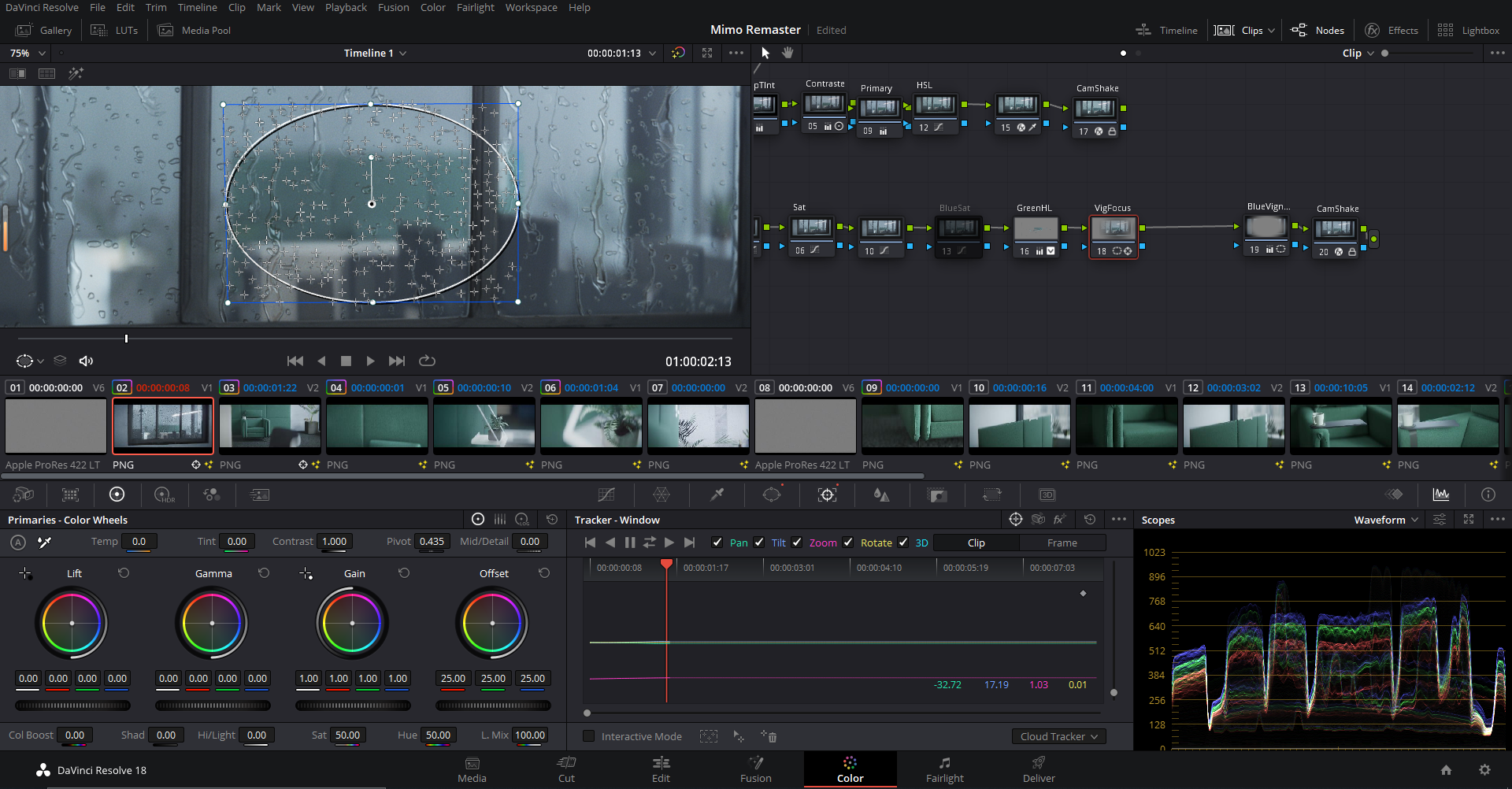
Task: Switch to the Deliver page
Action: click(x=1039, y=769)
